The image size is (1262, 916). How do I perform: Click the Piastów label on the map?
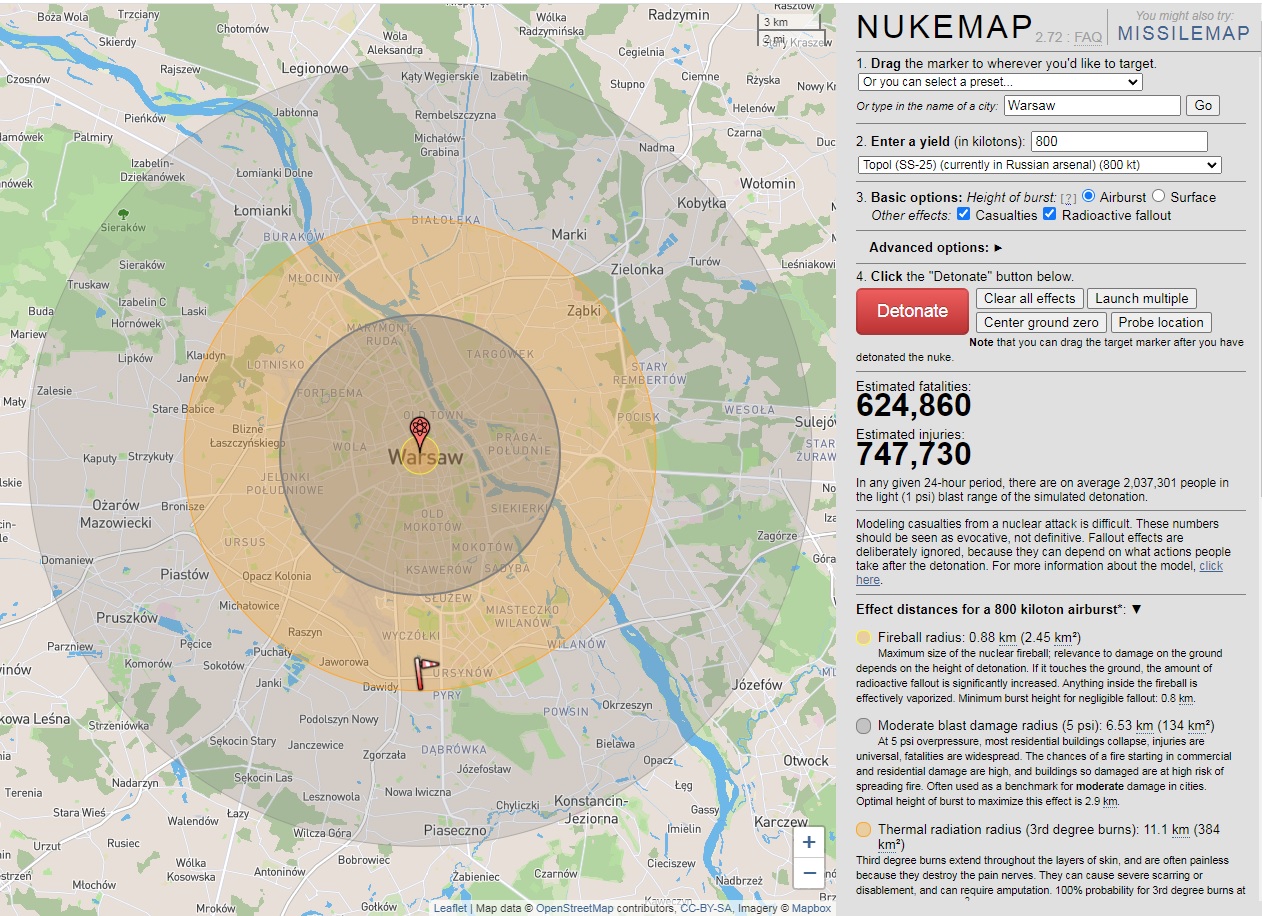tap(185, 575)
